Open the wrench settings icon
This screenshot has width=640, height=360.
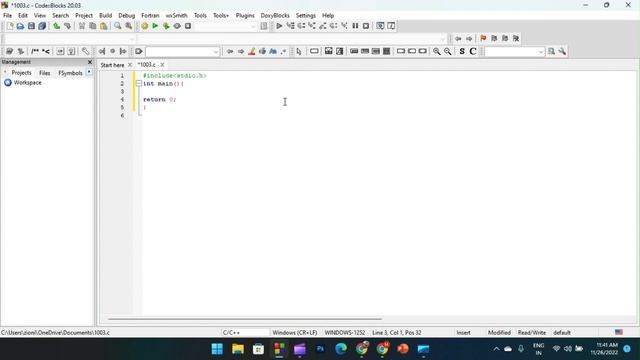coord(562,51)
